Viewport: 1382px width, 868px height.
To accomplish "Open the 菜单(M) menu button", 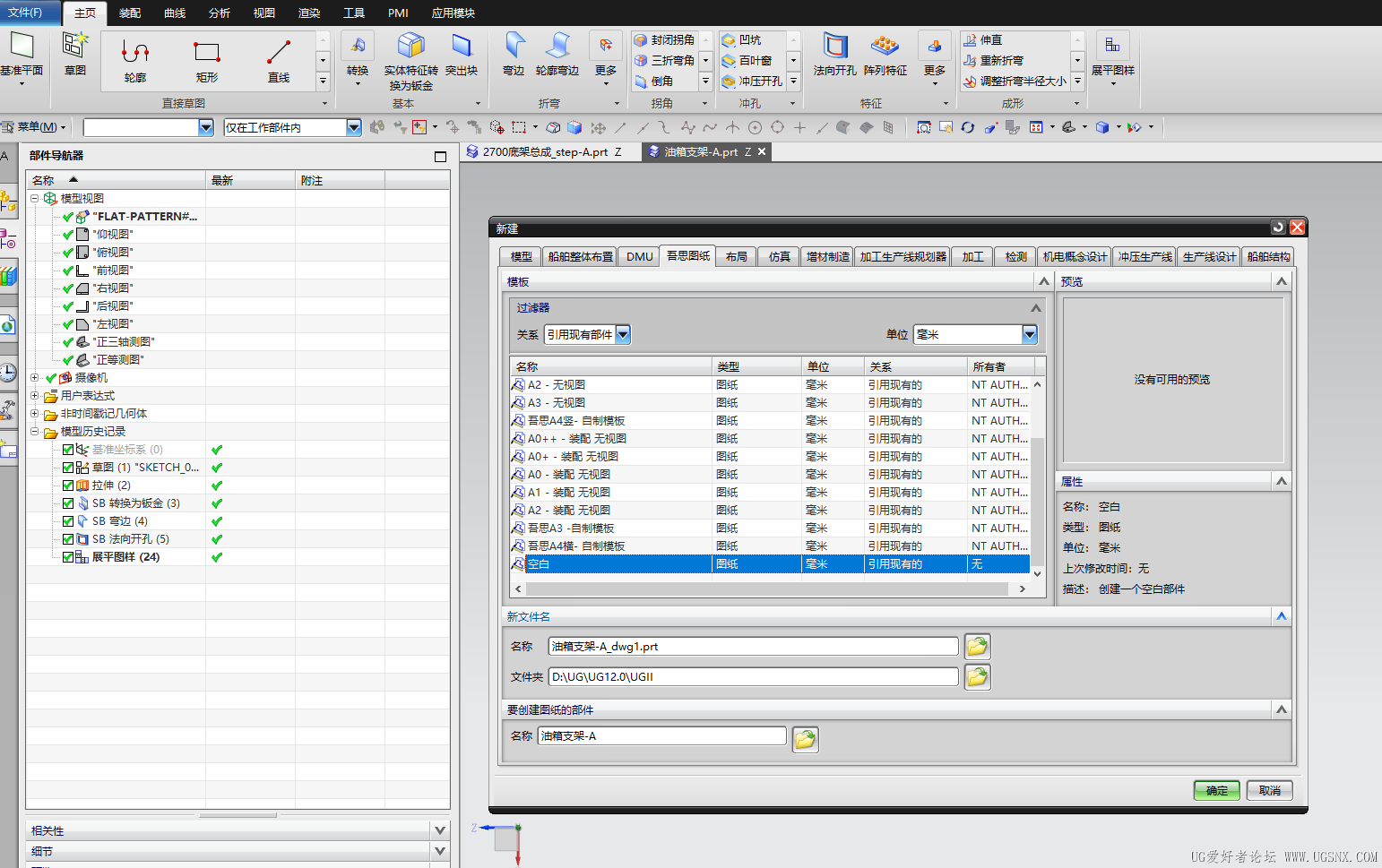I will pyautogui.click(x=34, y=127).
